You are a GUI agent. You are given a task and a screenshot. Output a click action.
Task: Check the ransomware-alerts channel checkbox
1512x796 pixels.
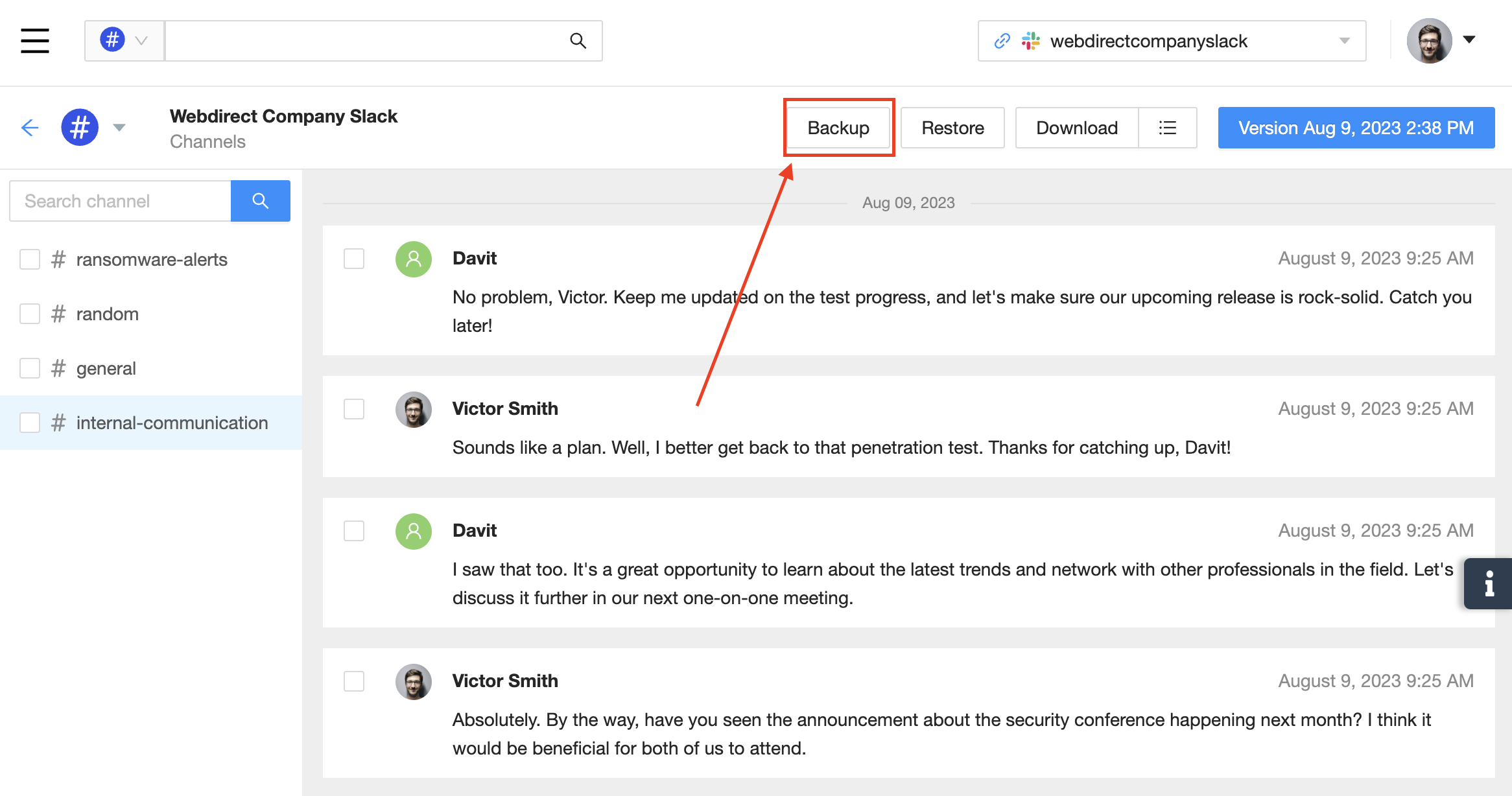(30, 259)
